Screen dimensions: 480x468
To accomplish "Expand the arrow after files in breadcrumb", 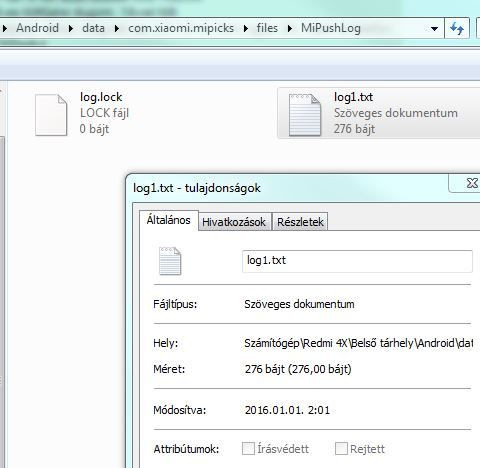I will click(x=290, y=29).
